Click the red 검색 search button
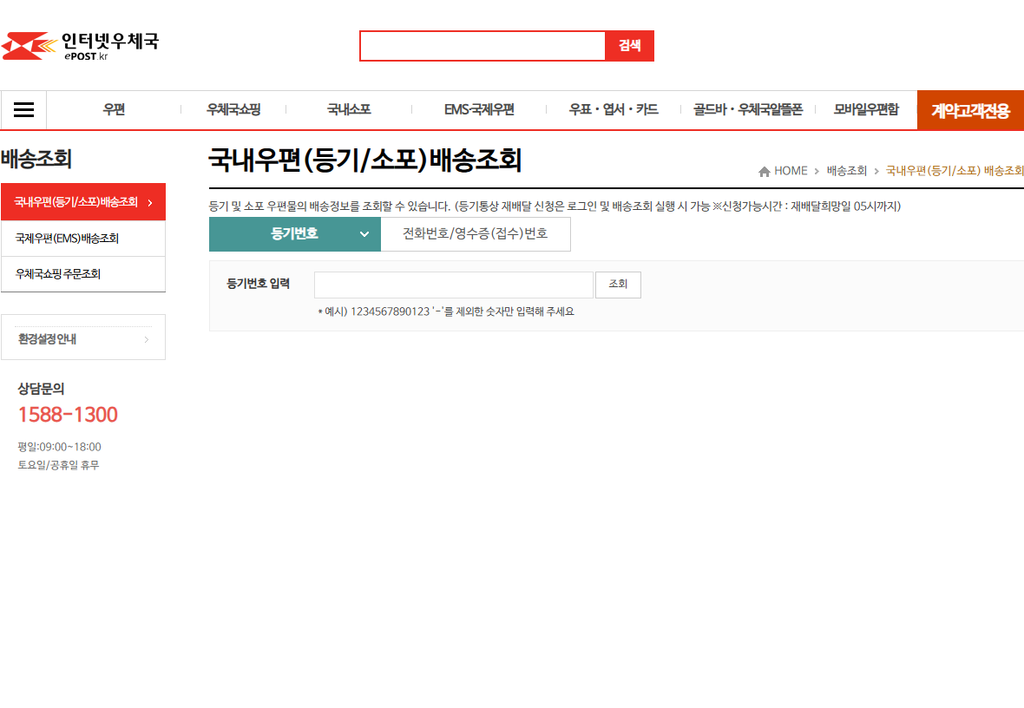The image size is (1024, 708). coord(630,46)
